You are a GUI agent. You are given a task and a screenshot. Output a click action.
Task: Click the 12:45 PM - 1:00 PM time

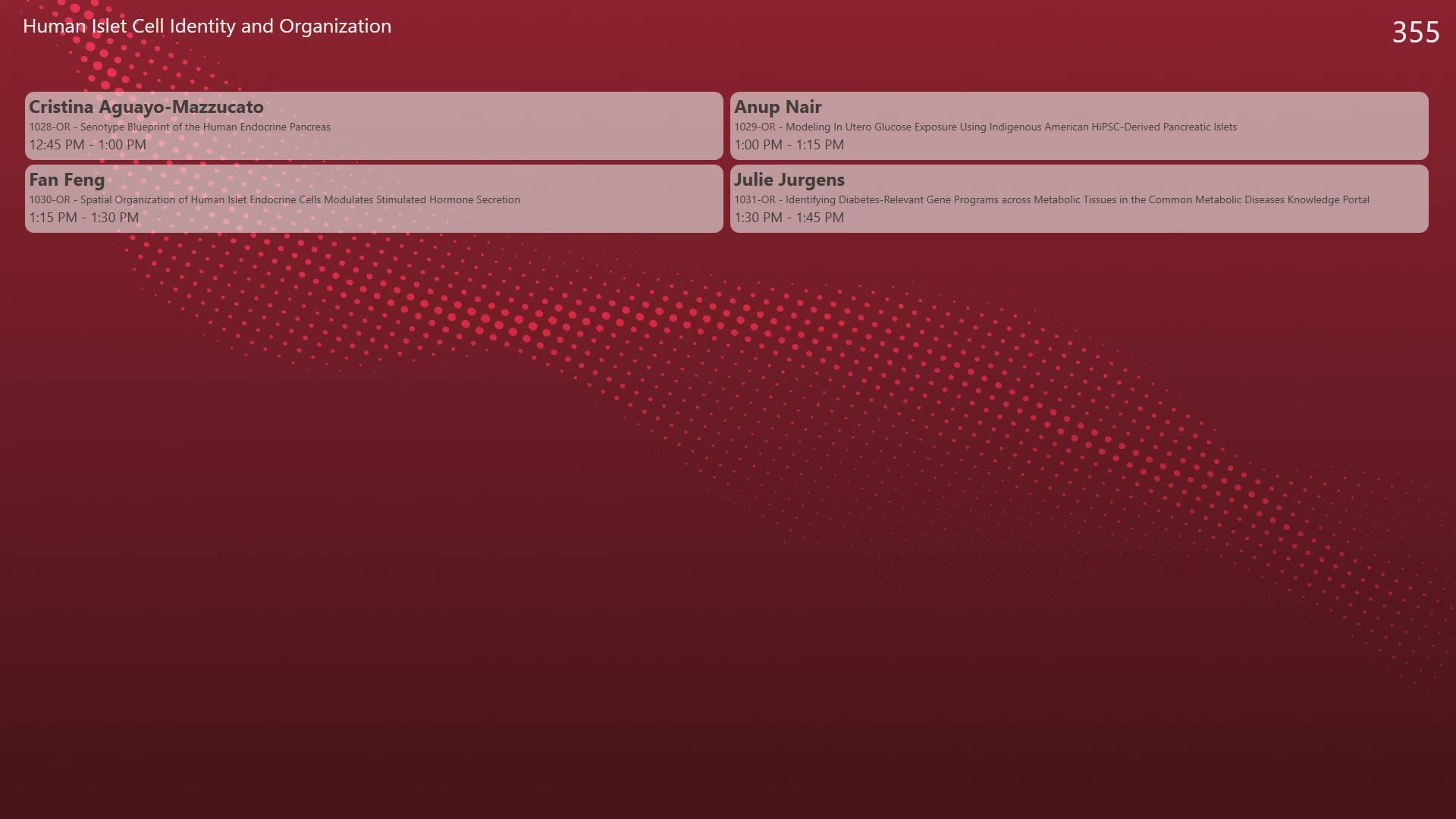click(x=88, y=145)
